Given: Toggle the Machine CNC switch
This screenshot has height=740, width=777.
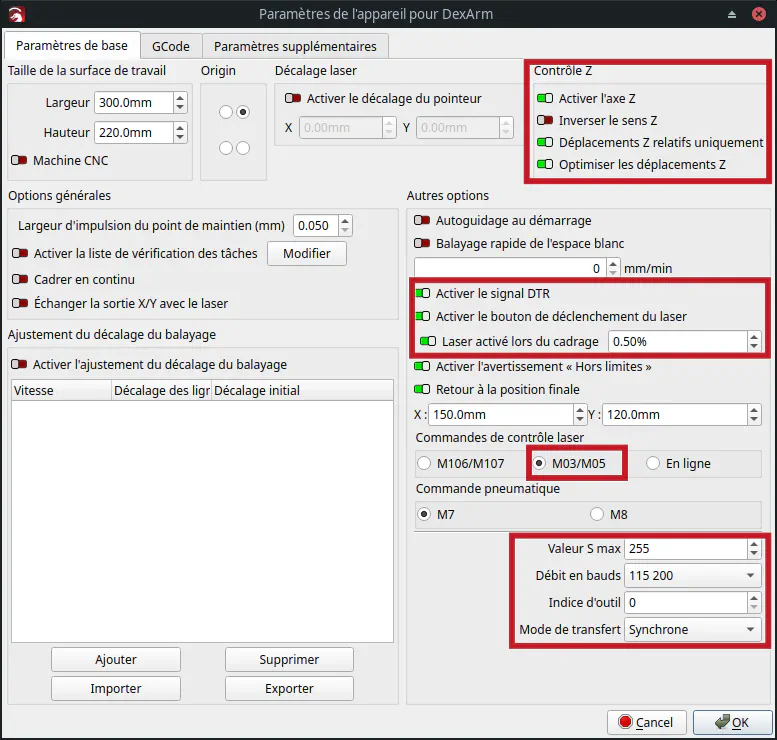Looking at the screenshot, I should click(19, 161).
